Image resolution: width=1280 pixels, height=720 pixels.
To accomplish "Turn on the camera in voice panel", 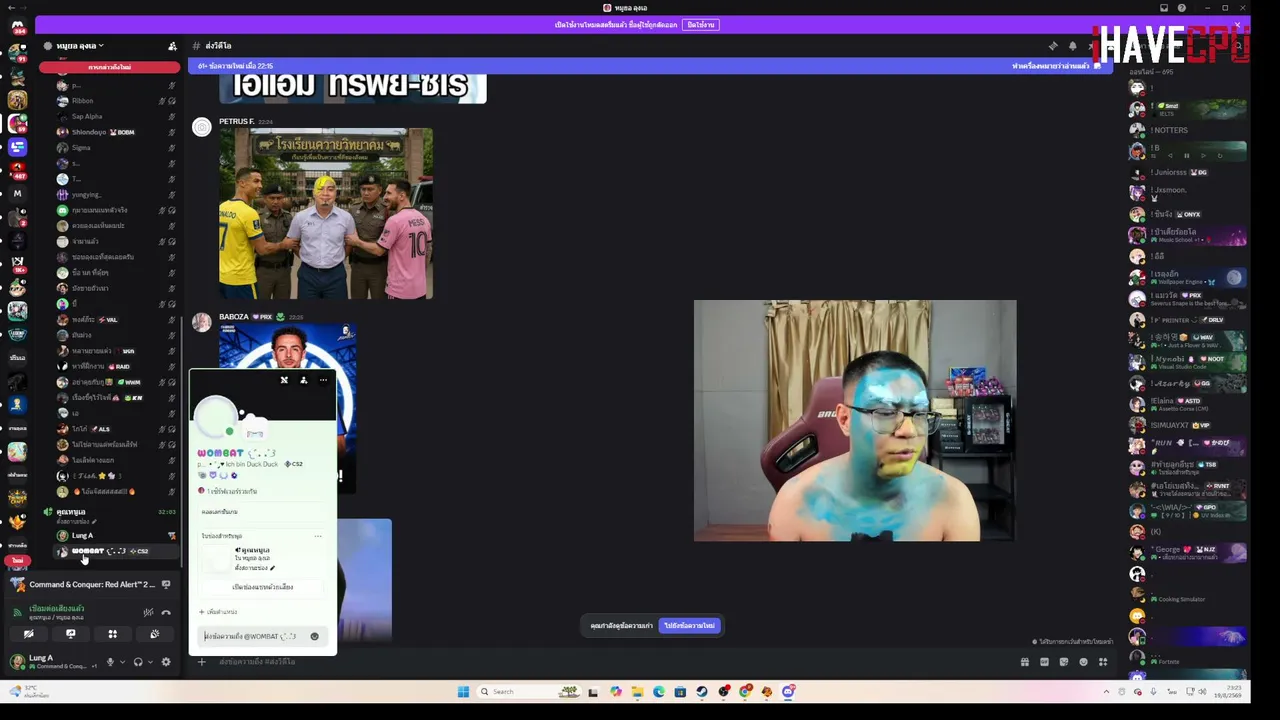I will tap(28, 634).
